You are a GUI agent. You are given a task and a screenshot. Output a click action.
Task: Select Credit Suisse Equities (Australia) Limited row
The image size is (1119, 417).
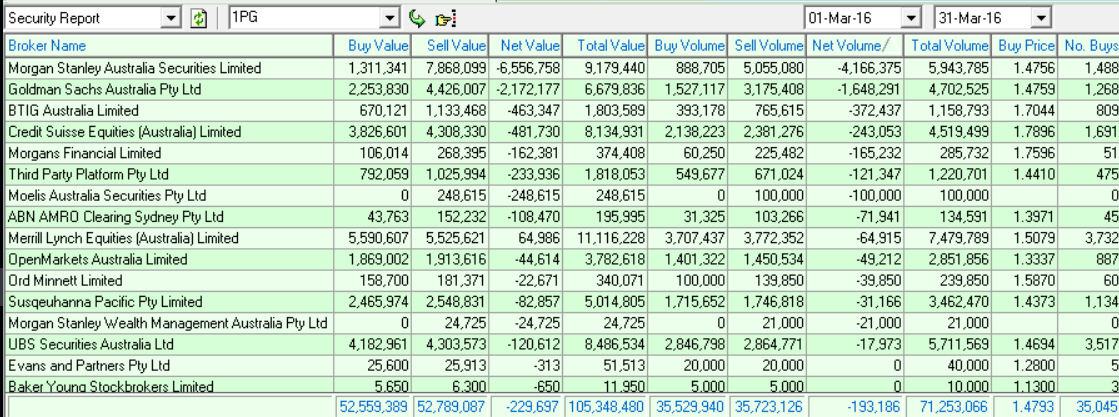point(562,132)
